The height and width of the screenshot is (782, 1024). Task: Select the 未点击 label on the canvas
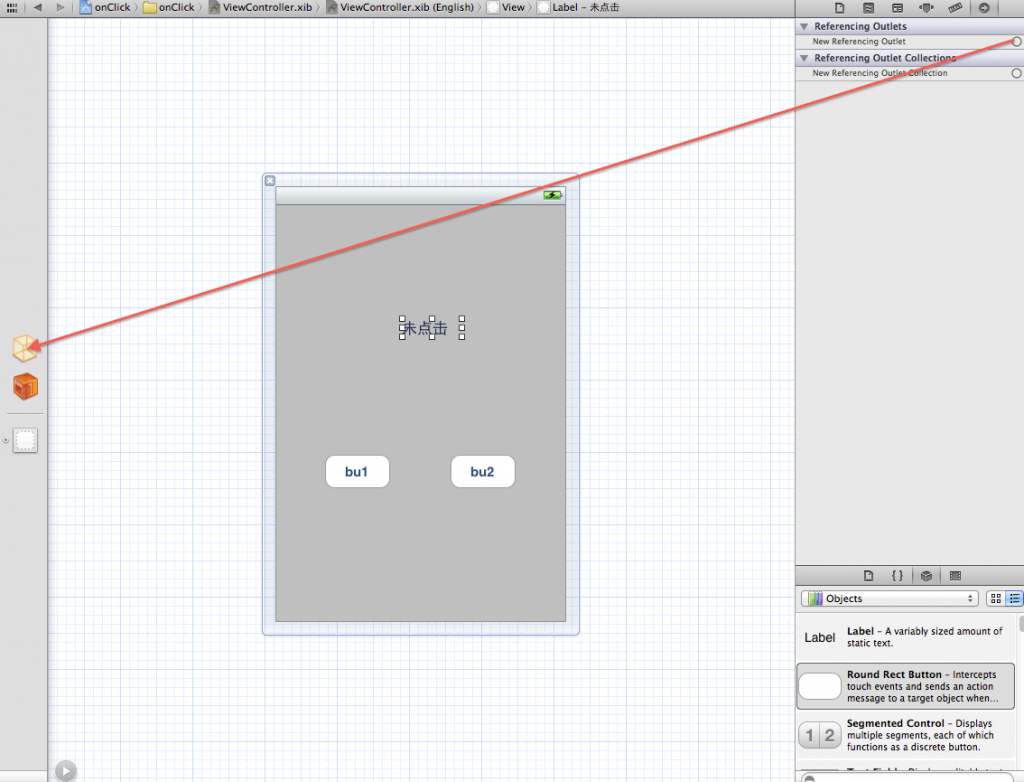coord(432,328)
